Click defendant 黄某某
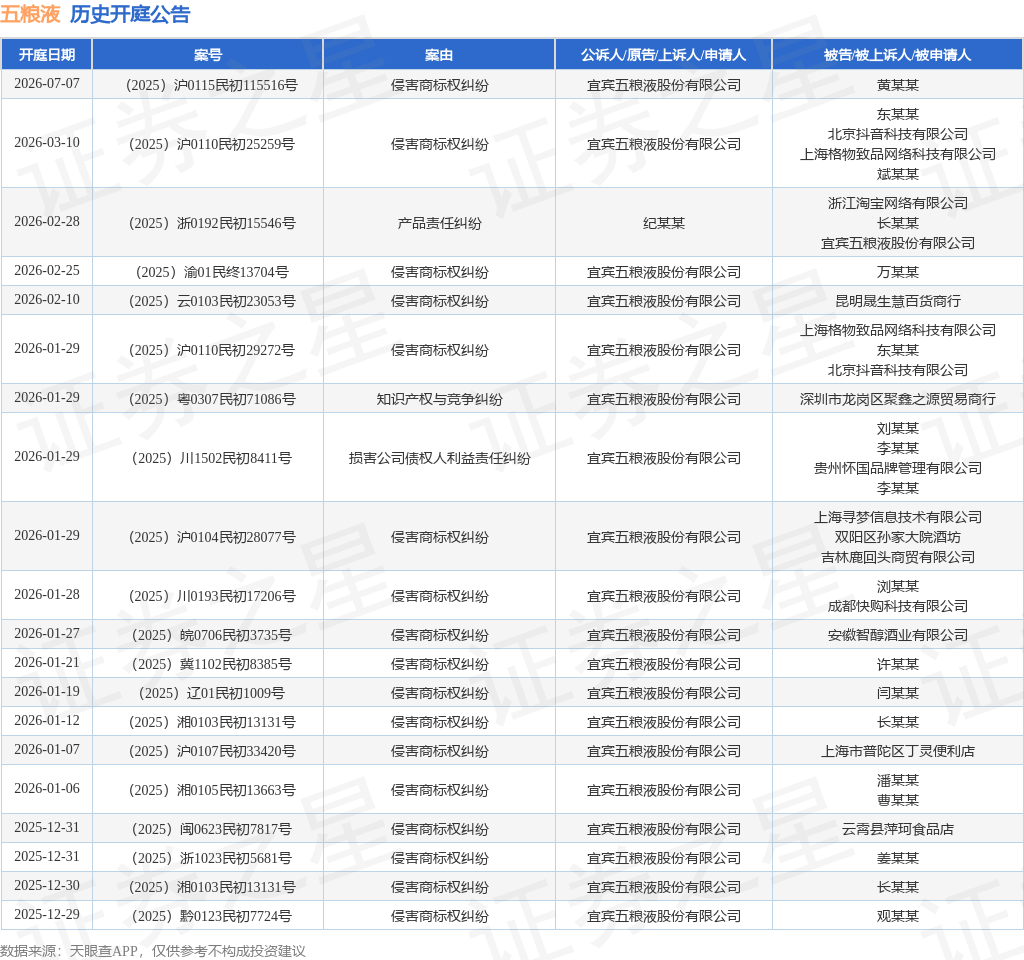This screenshot has height=960, width=1024. click(897, 85)
